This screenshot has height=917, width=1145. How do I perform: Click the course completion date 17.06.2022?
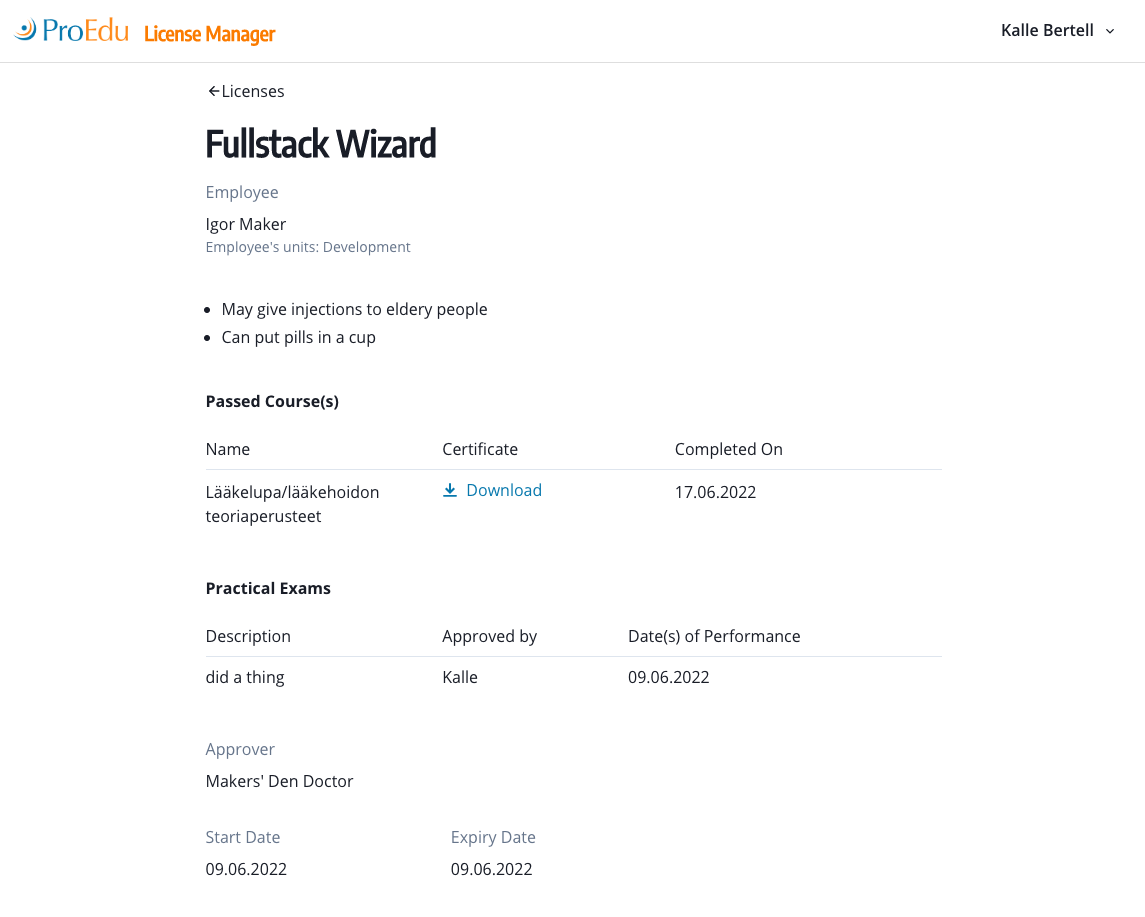coord(715,492)
